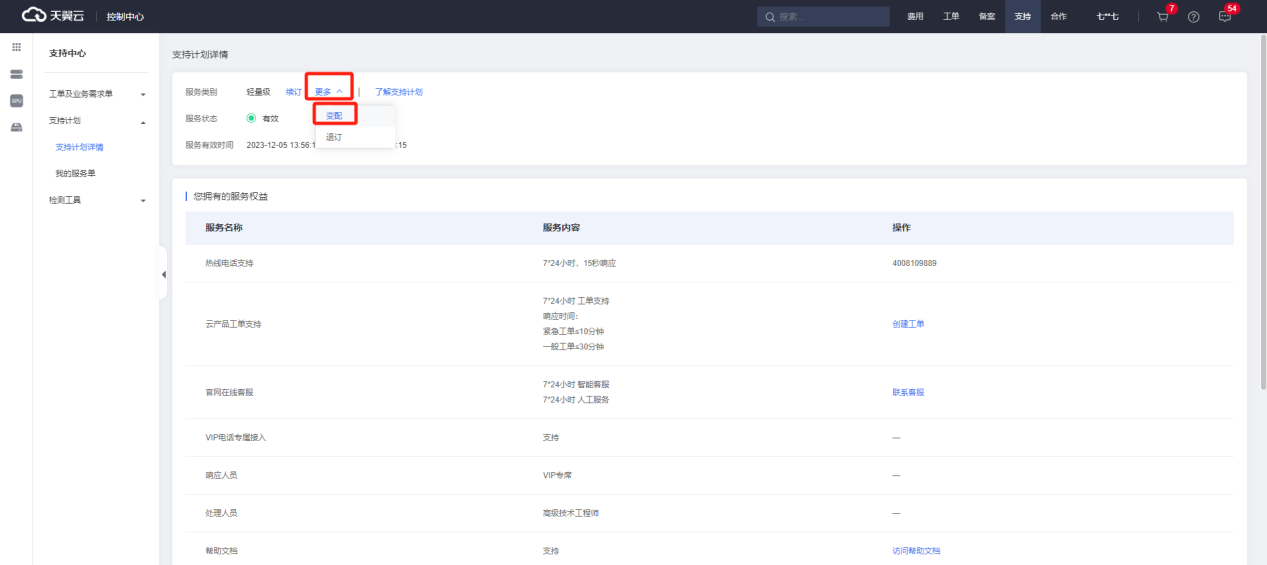Click the 续订 link

click(x=293, y=92)
